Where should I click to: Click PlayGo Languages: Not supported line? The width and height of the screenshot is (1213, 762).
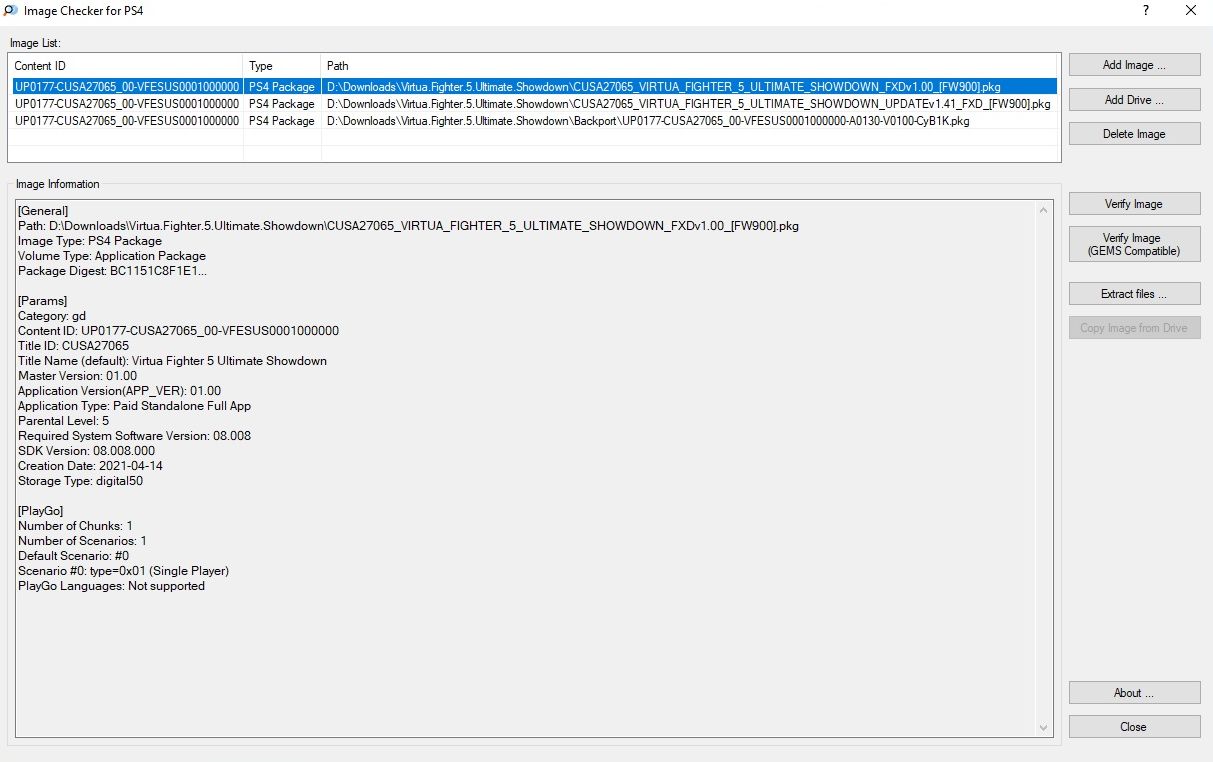click(112, 586)
